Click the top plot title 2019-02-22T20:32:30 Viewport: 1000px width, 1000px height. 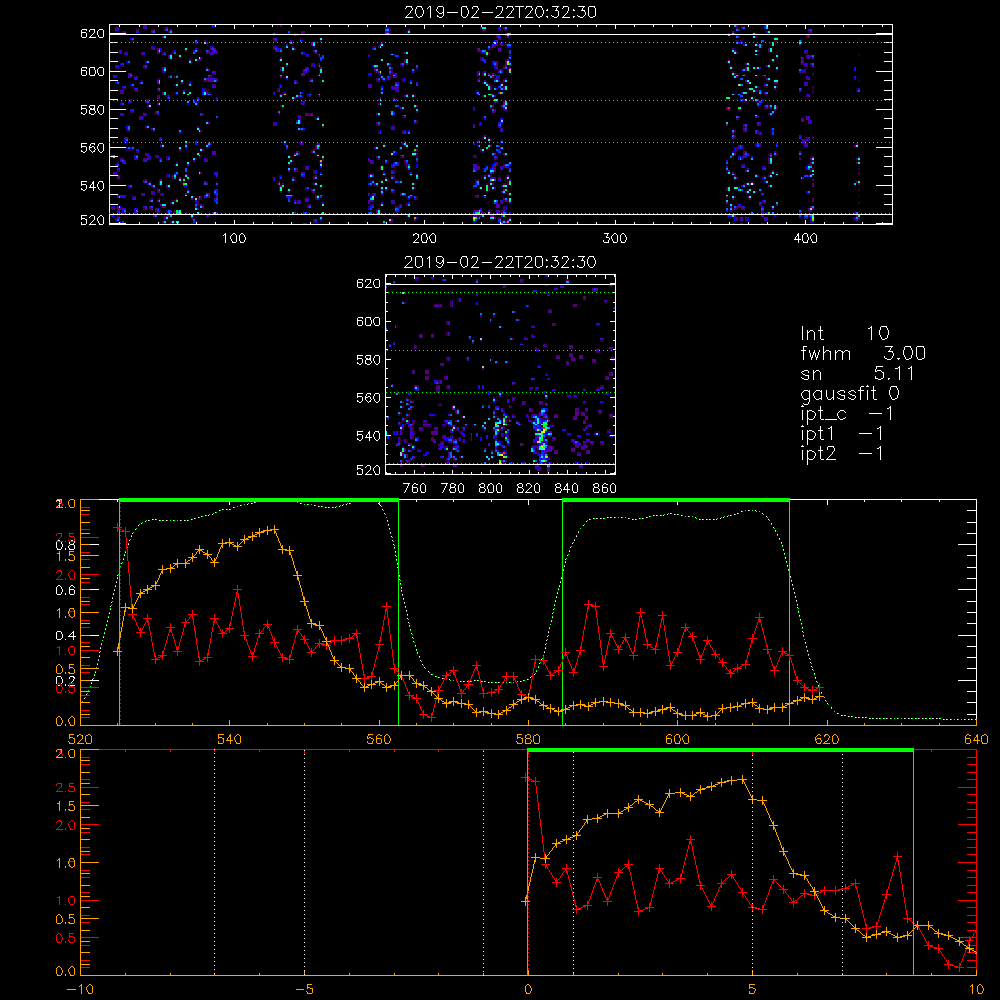pos(501,12)
